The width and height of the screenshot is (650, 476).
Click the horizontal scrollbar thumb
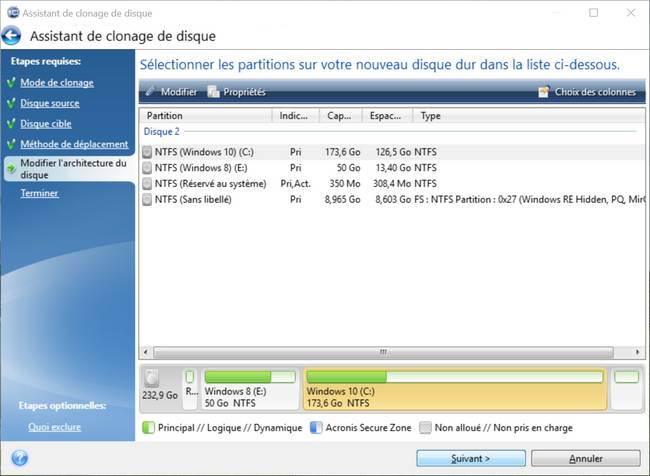[x=383, y=352]
